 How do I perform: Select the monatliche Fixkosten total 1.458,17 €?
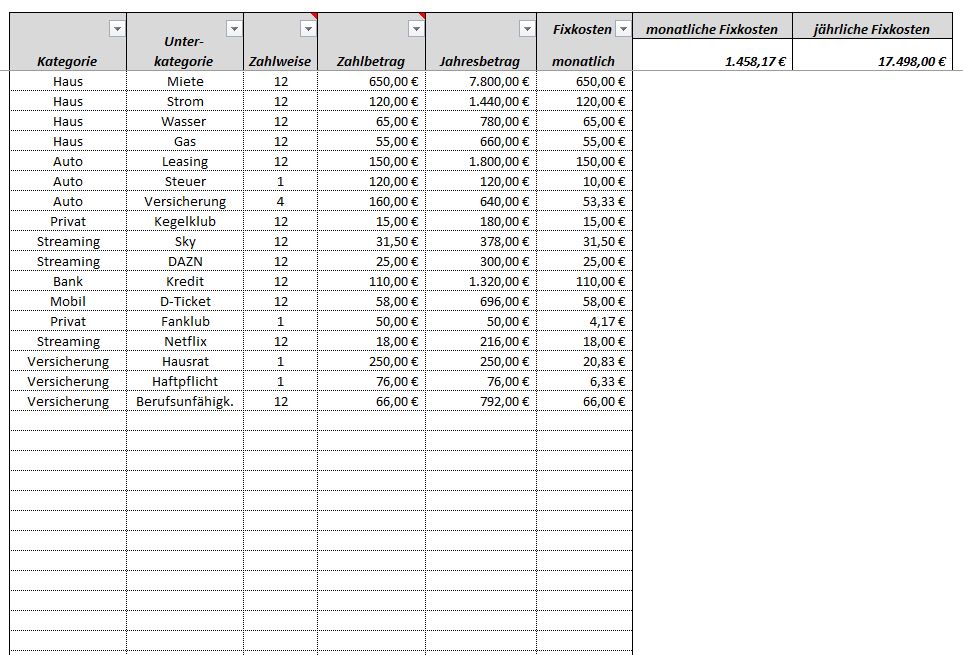point(712,60)
